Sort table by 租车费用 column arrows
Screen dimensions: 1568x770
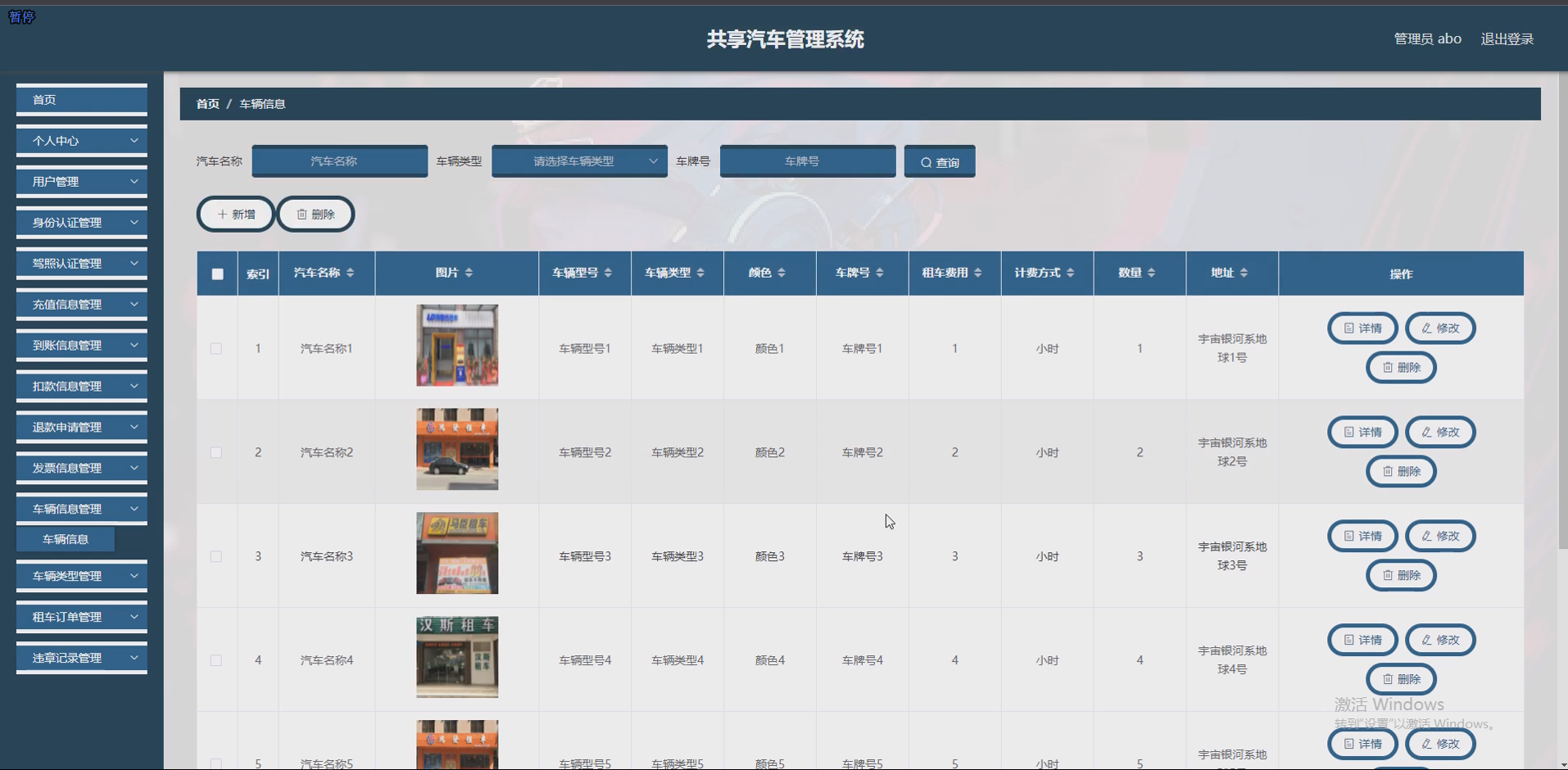click(x=978, y=273)
